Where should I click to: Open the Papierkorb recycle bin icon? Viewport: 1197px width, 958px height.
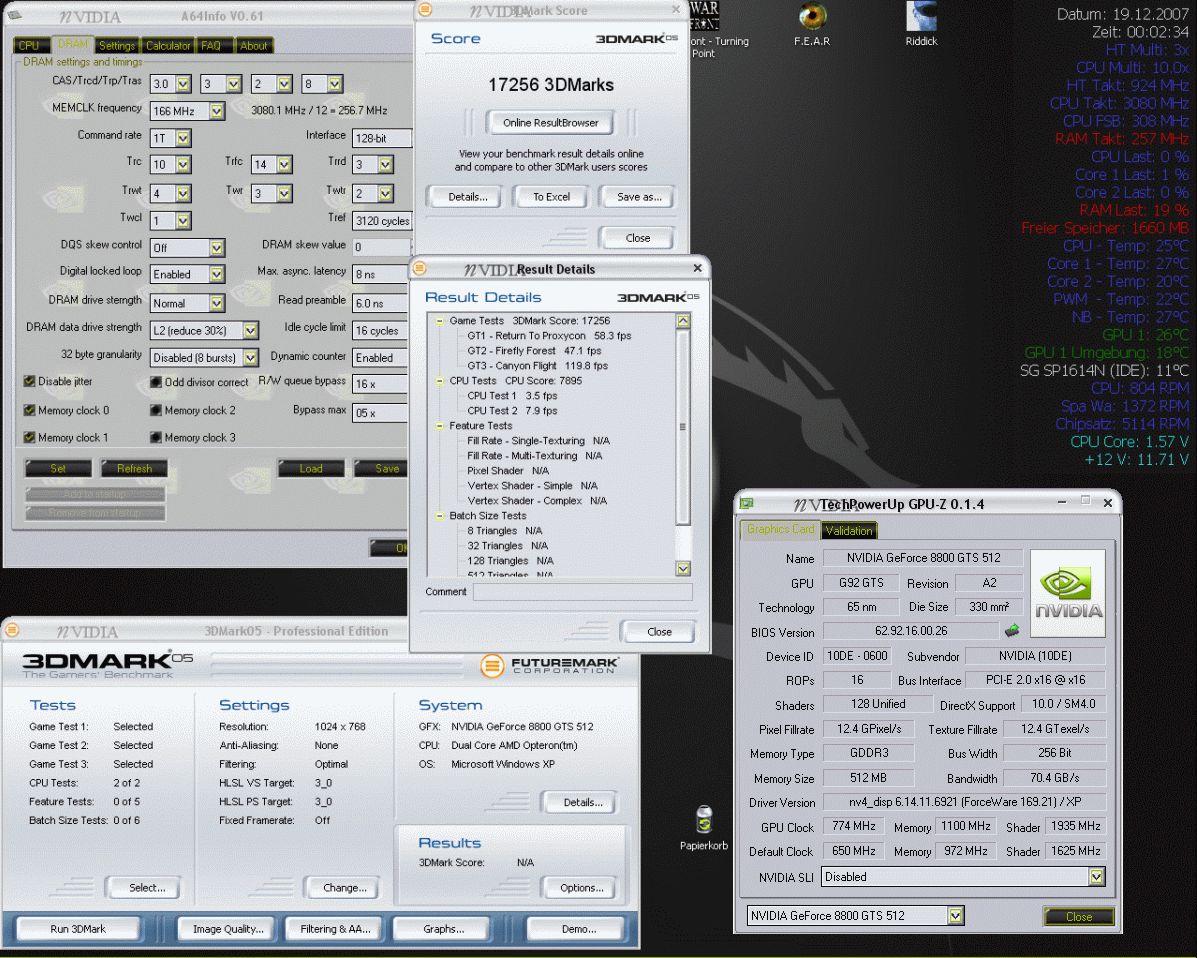pos(704,820)
